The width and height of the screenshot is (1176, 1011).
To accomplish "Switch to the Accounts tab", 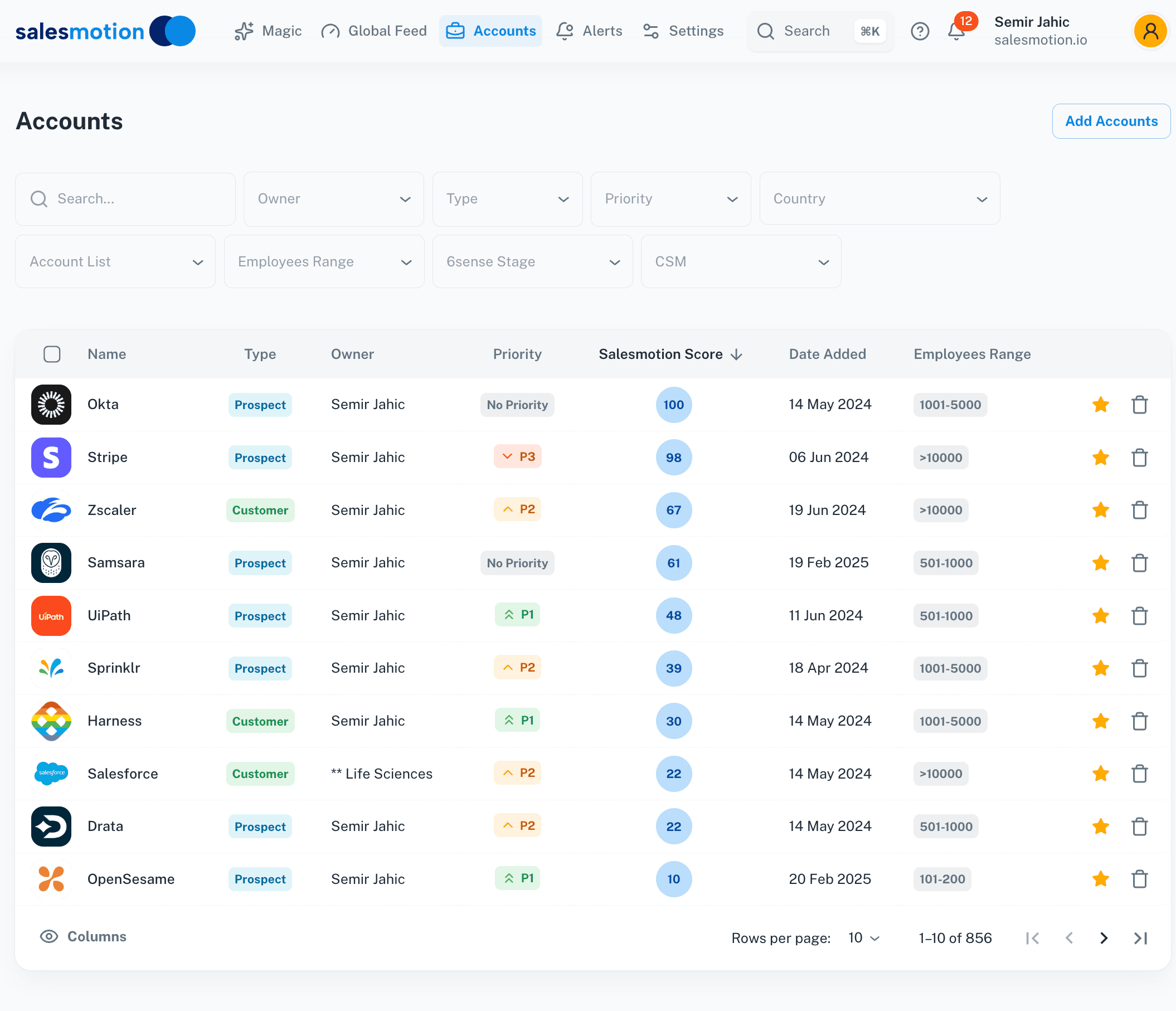I will click(490, 31).
